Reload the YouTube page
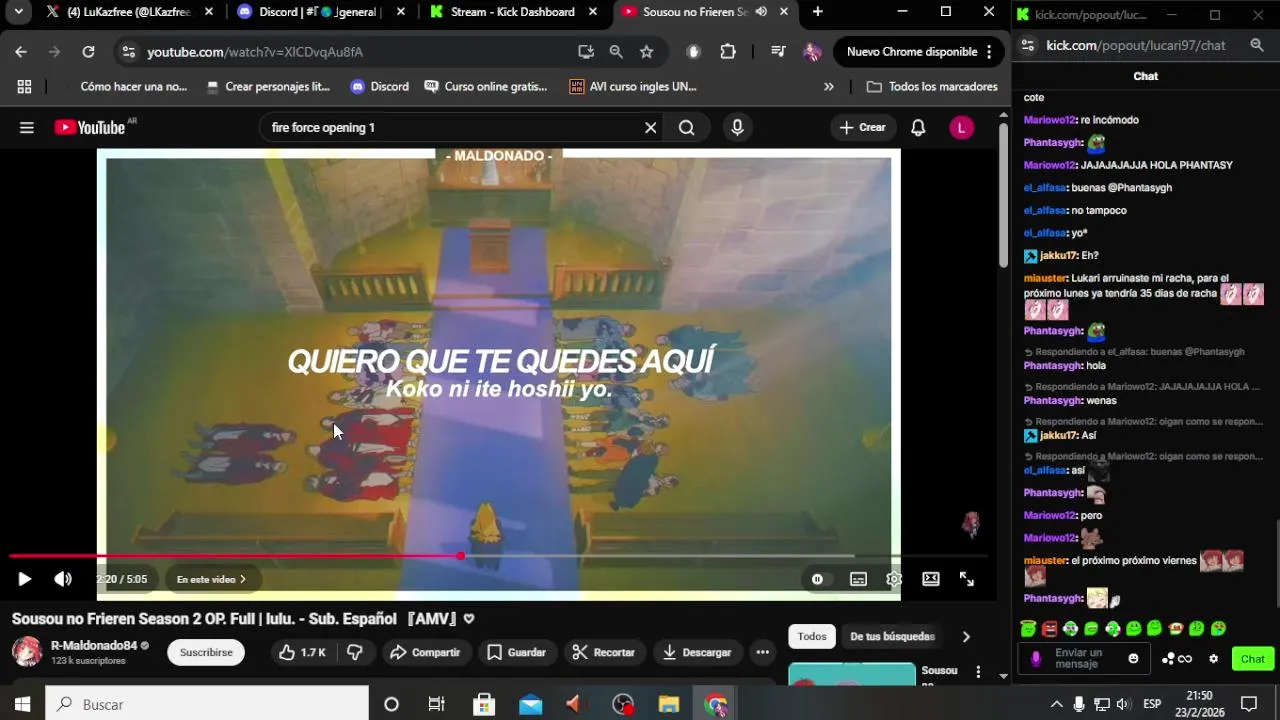The image size is (1280, 720). (88, 51)
